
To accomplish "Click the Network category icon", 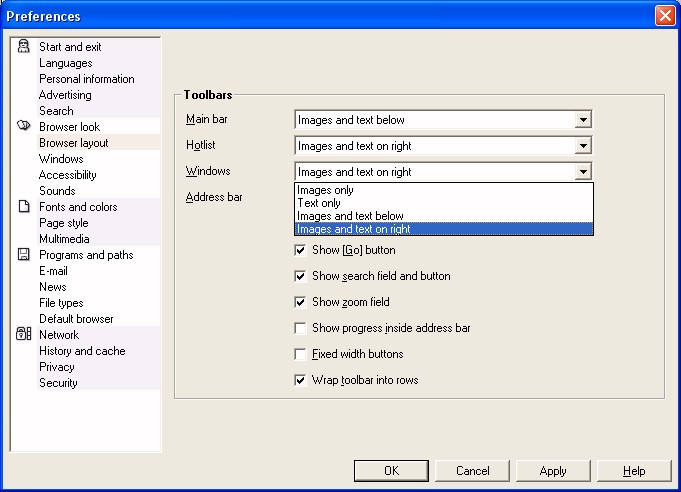I will click(24, 335).
